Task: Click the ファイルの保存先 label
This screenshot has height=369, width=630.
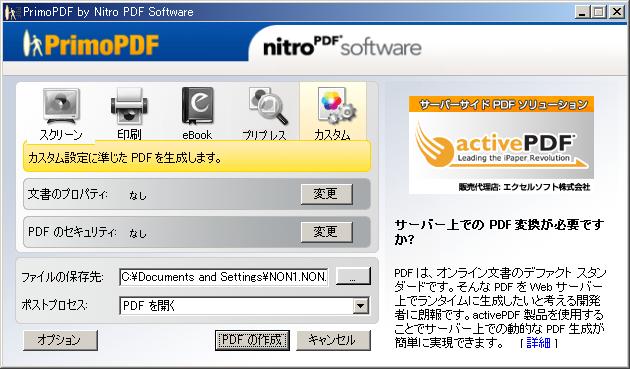Action: pos(62,277)
